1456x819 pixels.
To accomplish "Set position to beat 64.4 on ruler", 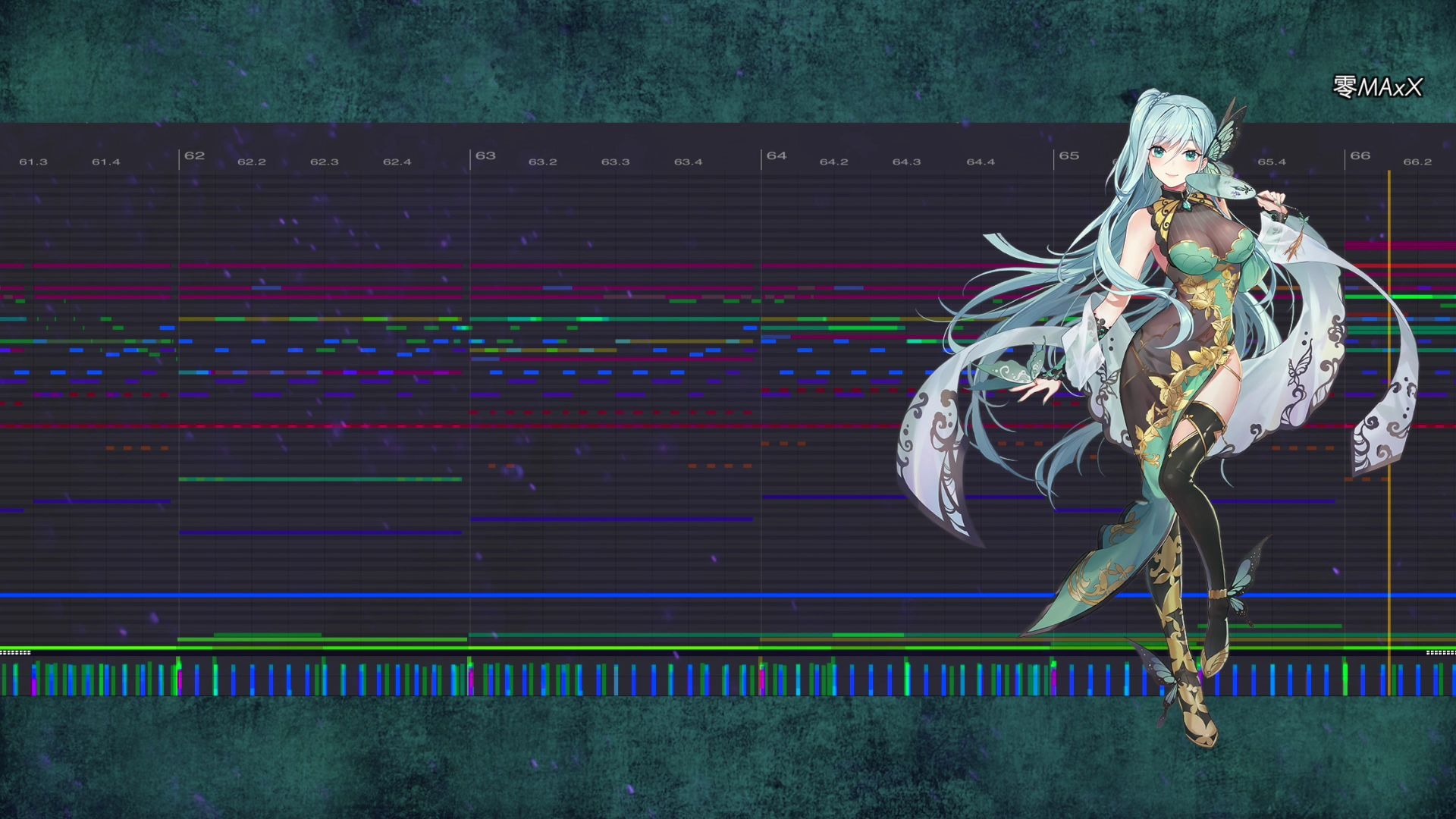I will click(981, 162).
